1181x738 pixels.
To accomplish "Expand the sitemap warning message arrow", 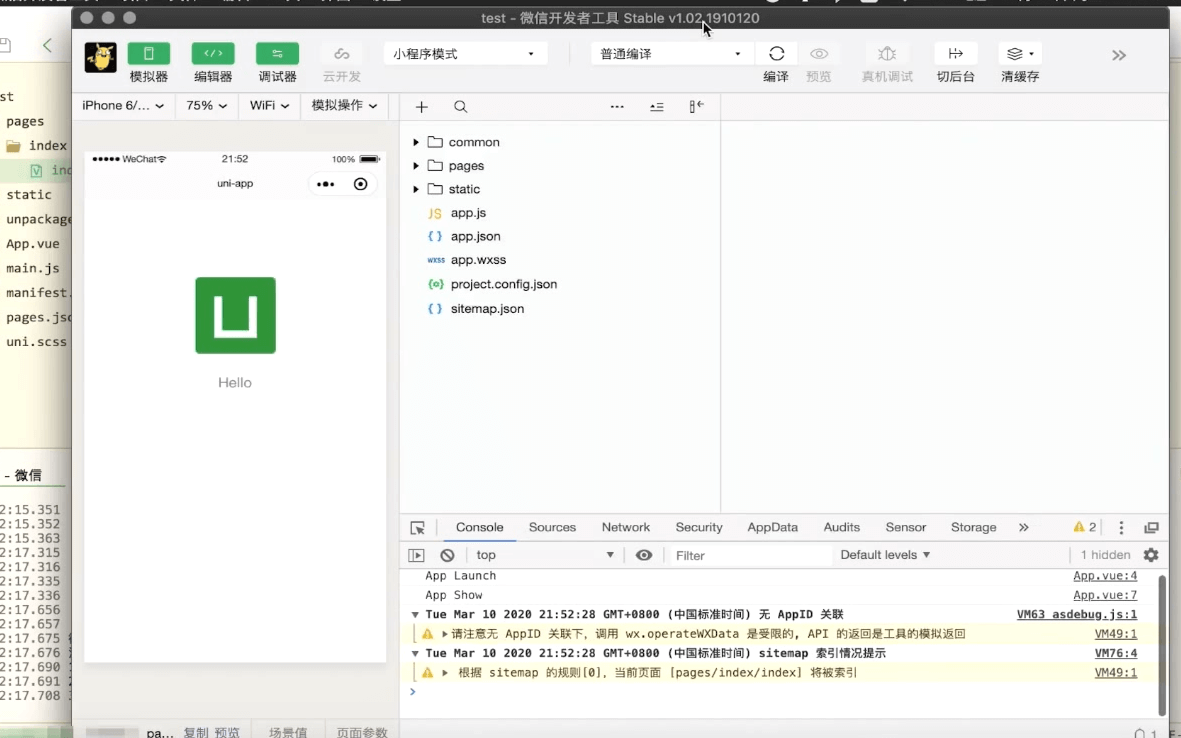I will 445,672.
